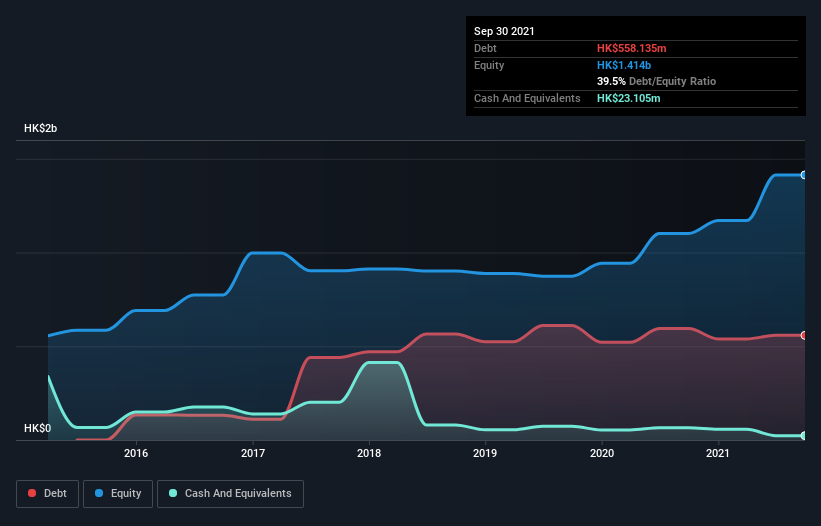Click the Sep 30 2021 tooltip date
The height and width of the screenshot is (526, 821).
(504, 31)
